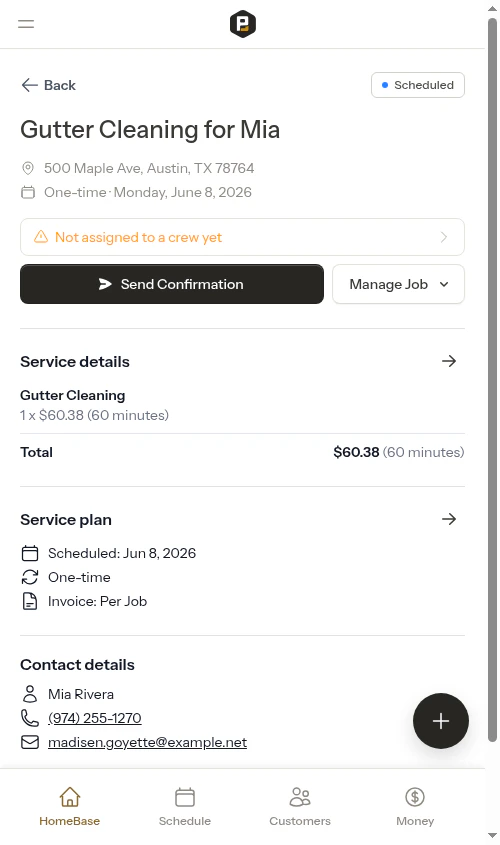500x845 pixels.
Task: Click the warning triangle icon in crew notice
Action: (41, 237)
